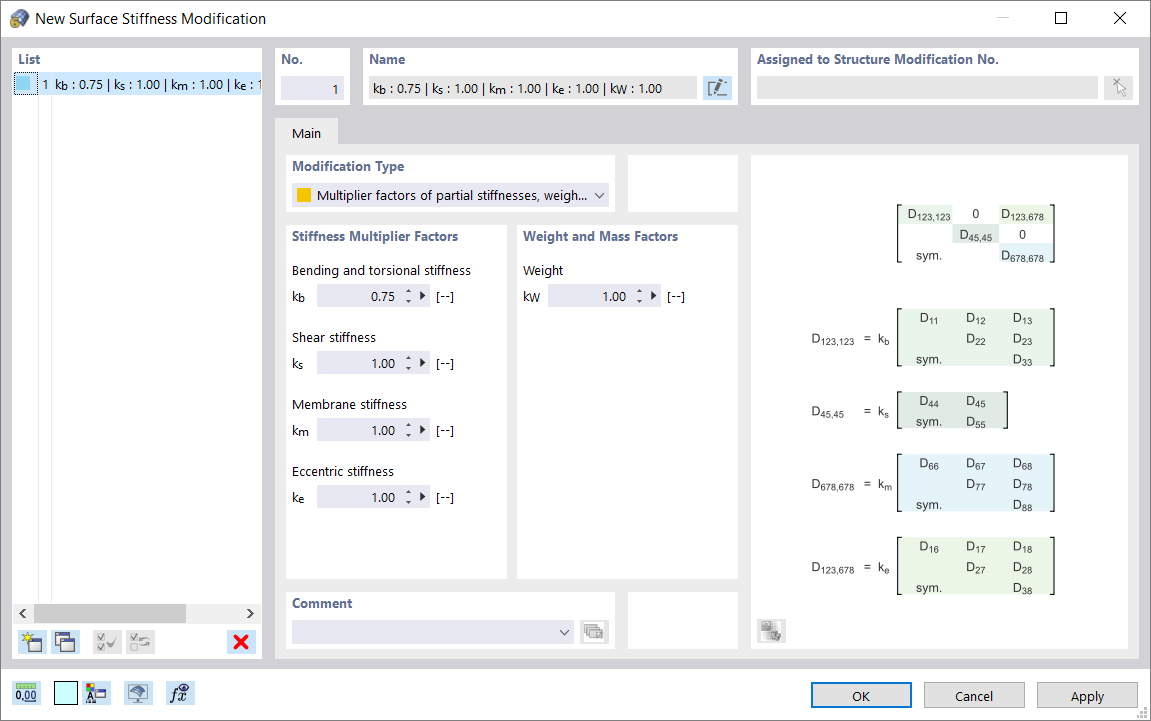Click the comment manager icon beside Comment field

click(593, 631)
